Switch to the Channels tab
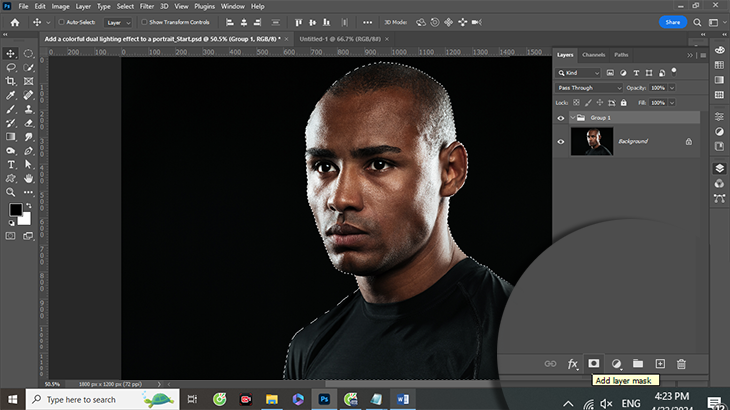This screenshot has height=410, width=730. tap(593, 54)
